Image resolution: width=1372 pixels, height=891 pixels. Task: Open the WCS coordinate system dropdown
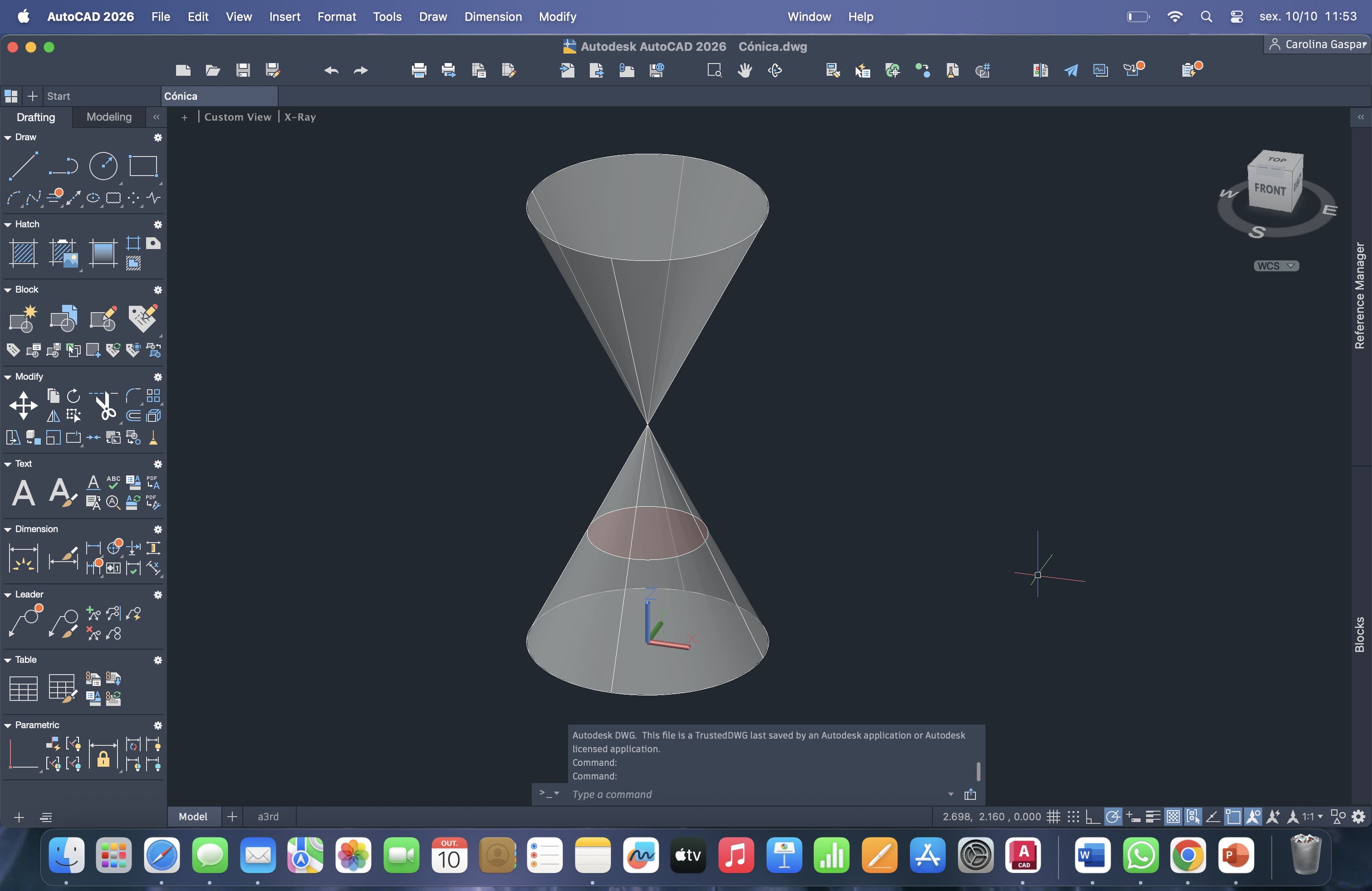[x=1276, y=266]
